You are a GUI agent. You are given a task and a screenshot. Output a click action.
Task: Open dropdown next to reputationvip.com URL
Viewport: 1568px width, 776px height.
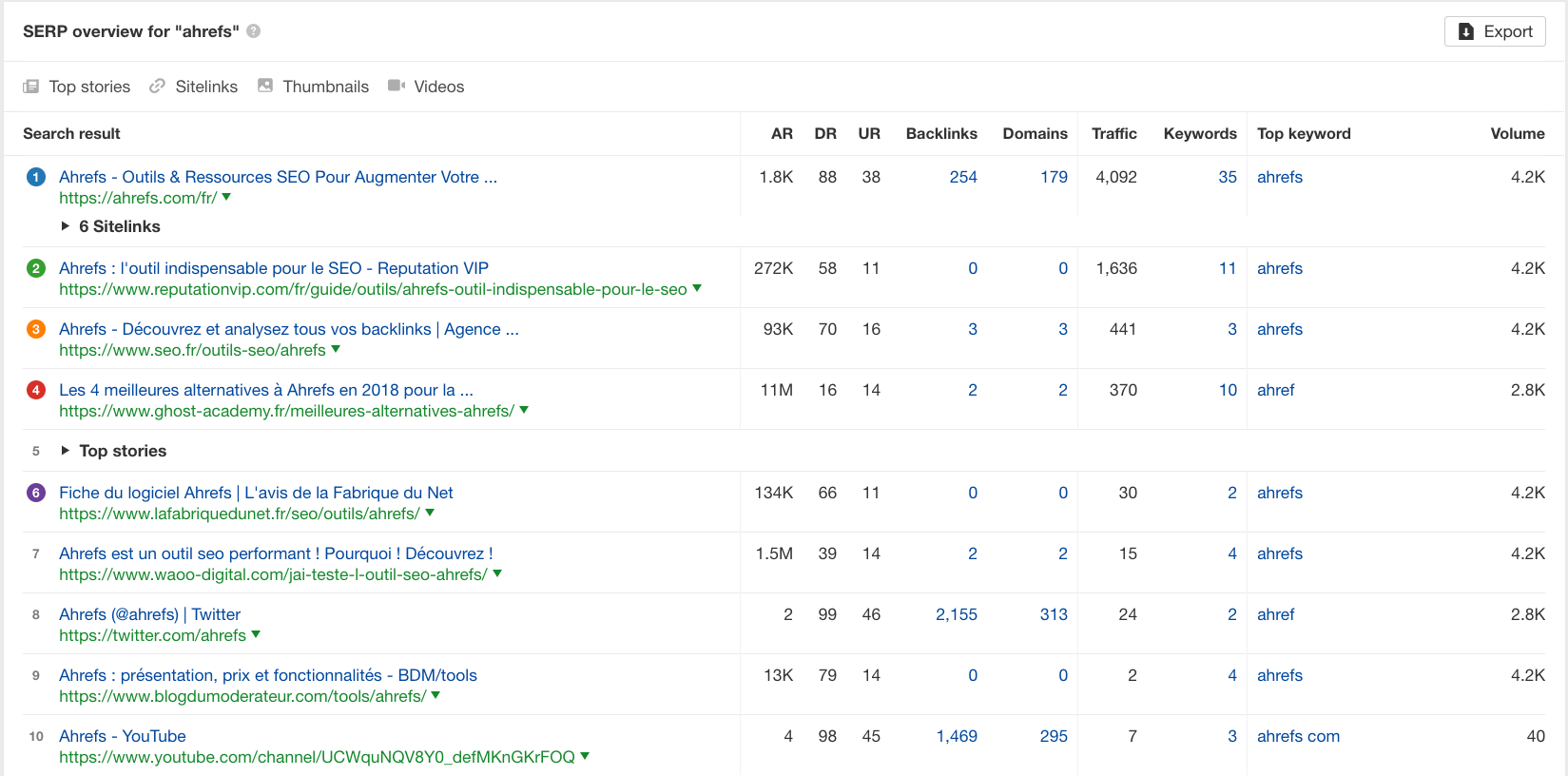[697, 288]
